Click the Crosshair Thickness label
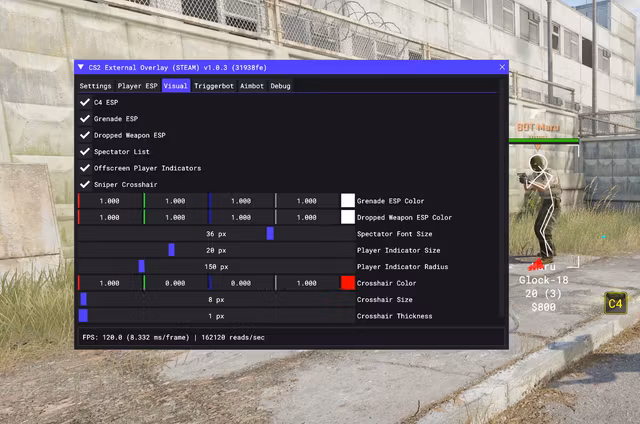The width and height of the screenshot is (640, 424). [394, 316]
